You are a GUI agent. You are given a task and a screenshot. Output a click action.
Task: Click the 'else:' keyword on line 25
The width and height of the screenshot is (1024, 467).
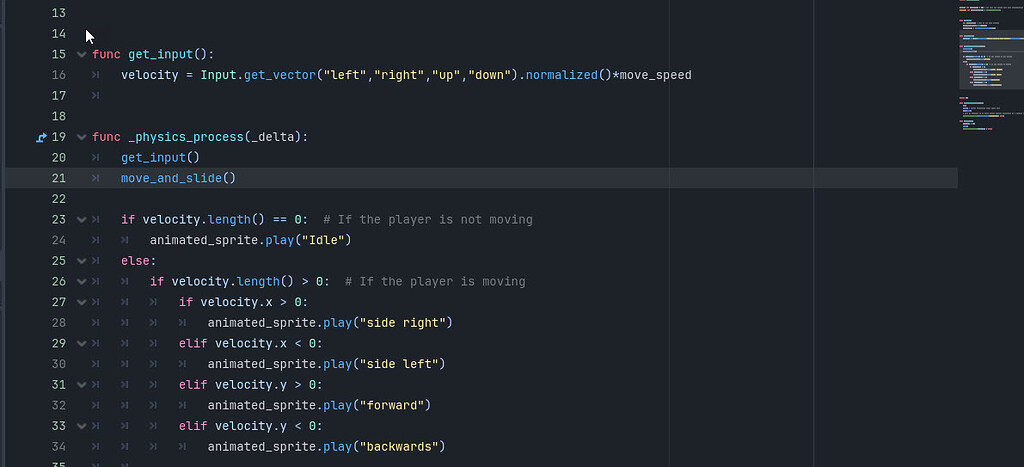[x=138, y=261]
